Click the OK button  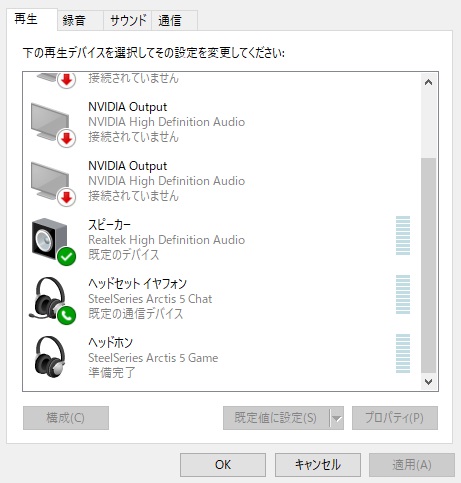click(x=223, y=465)
